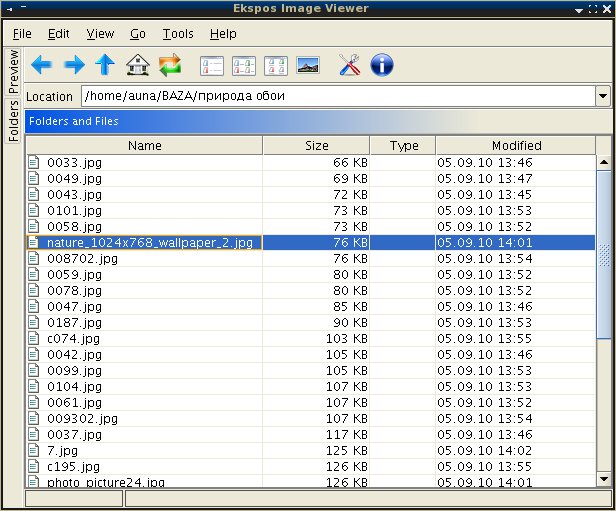Open the Edit menu
The image size is (616, 511).
tap(59, 34)
